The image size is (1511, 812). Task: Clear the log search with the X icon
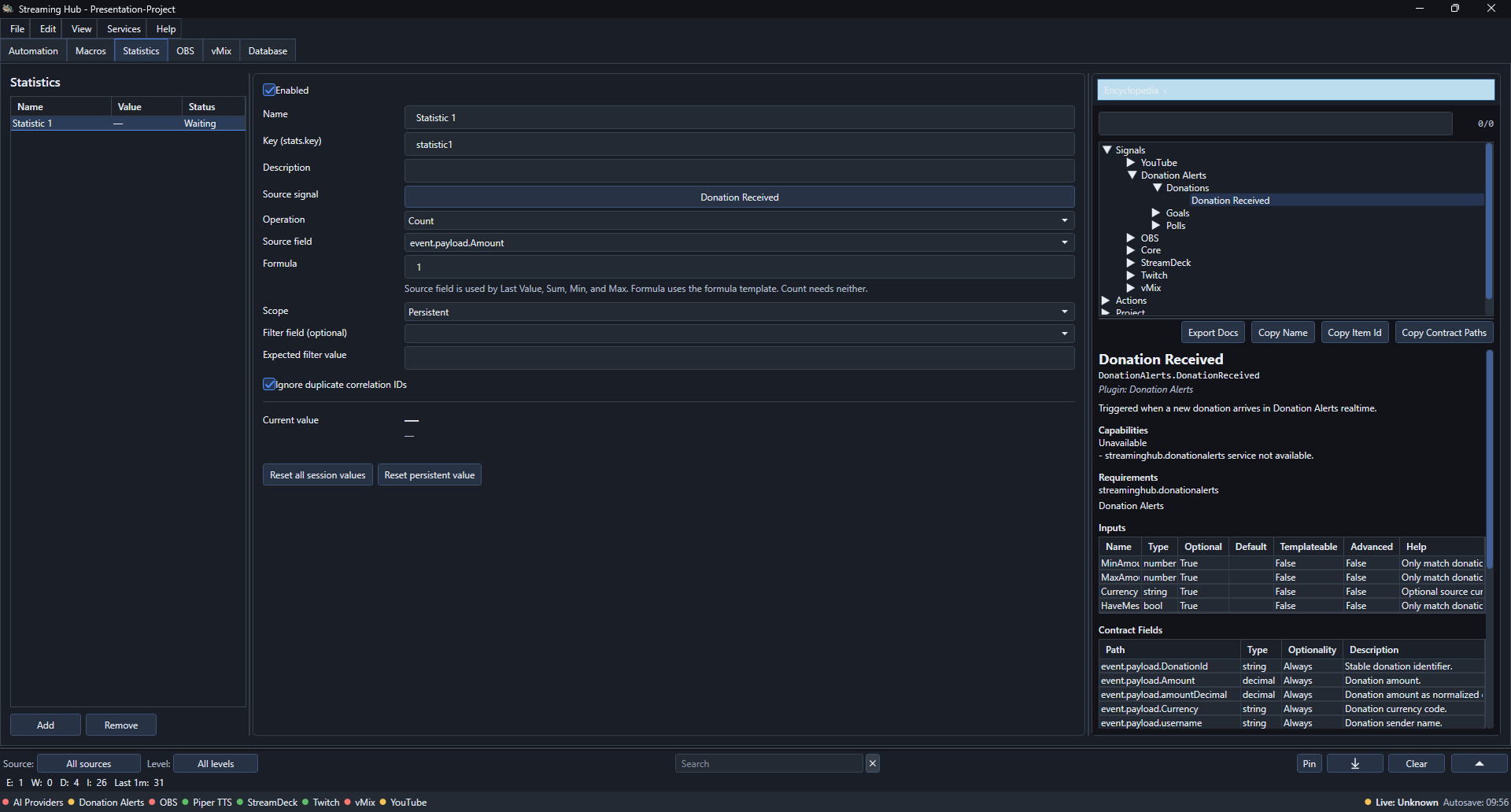(873, 763)
